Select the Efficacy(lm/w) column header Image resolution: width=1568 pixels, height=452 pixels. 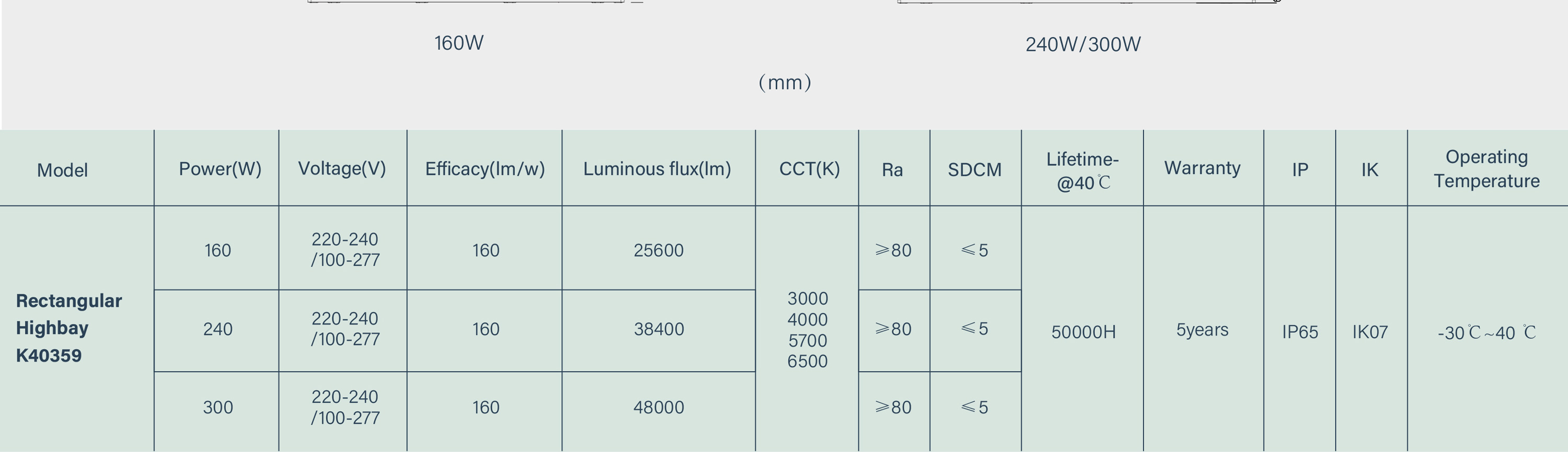coord(485,168)
